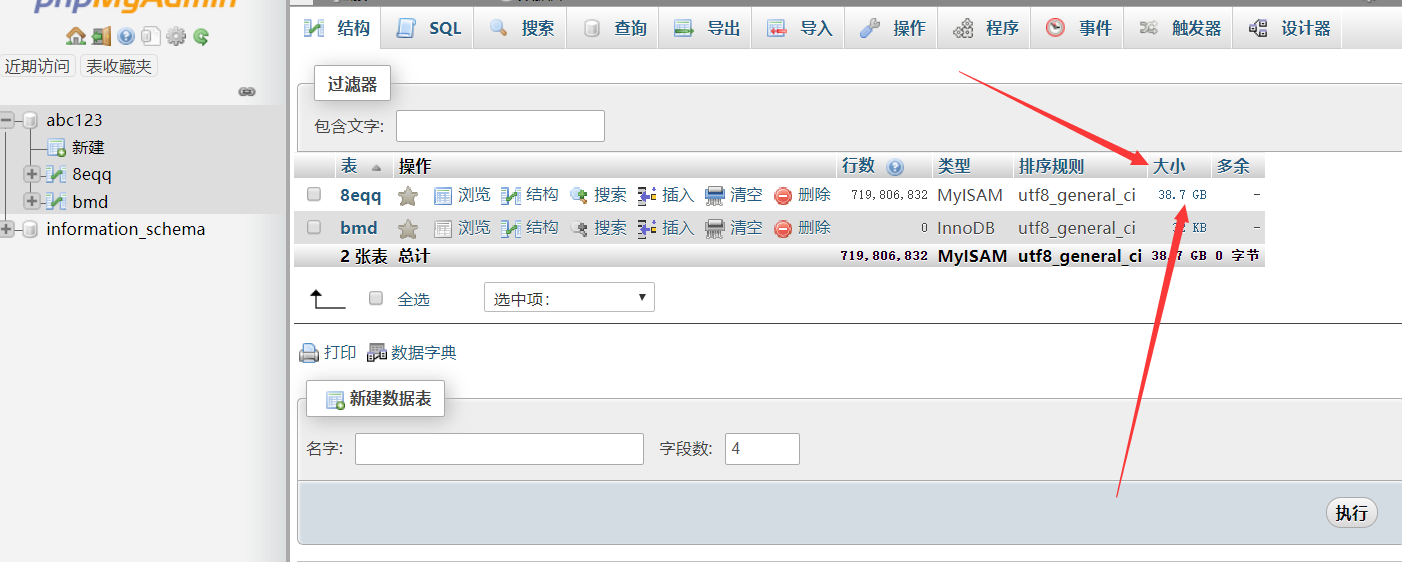Click the sort arrow beside 表 header
Viewport: 1402px width, 562px height.
click(x=376, y=167)
